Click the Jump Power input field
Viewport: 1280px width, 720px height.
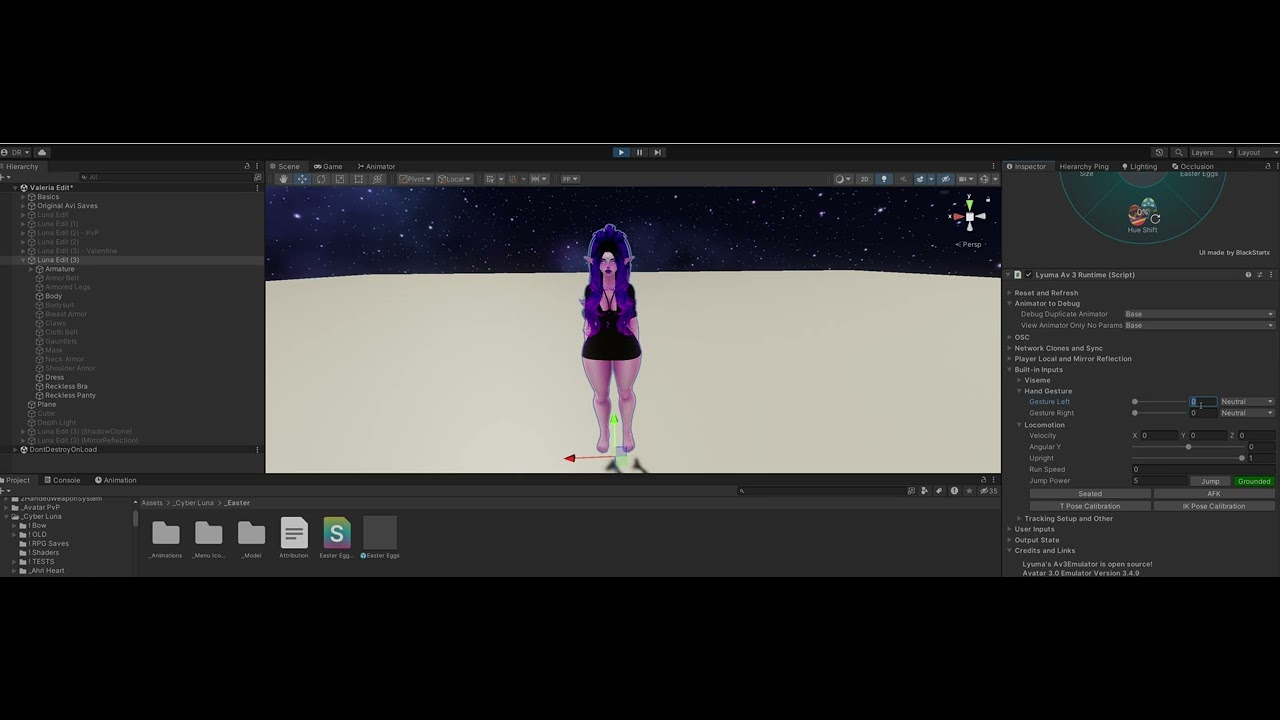coord(1158,481)
